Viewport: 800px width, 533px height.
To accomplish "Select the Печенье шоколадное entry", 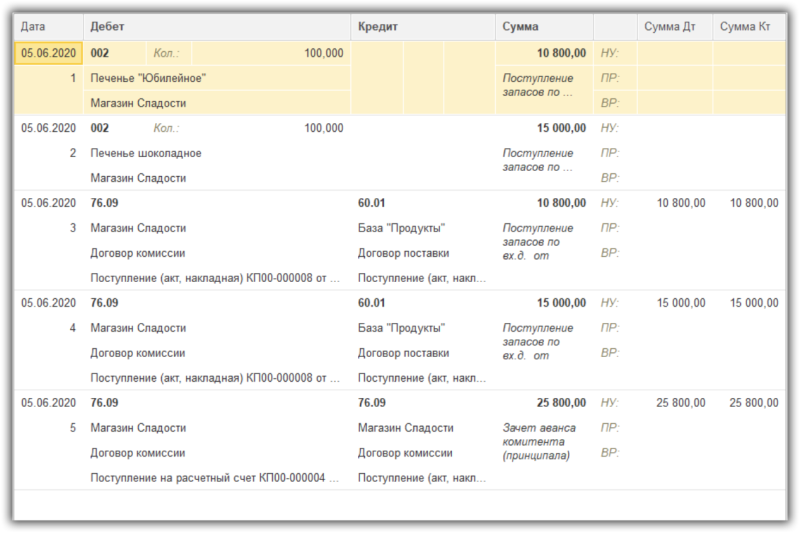I will [146, 153].
